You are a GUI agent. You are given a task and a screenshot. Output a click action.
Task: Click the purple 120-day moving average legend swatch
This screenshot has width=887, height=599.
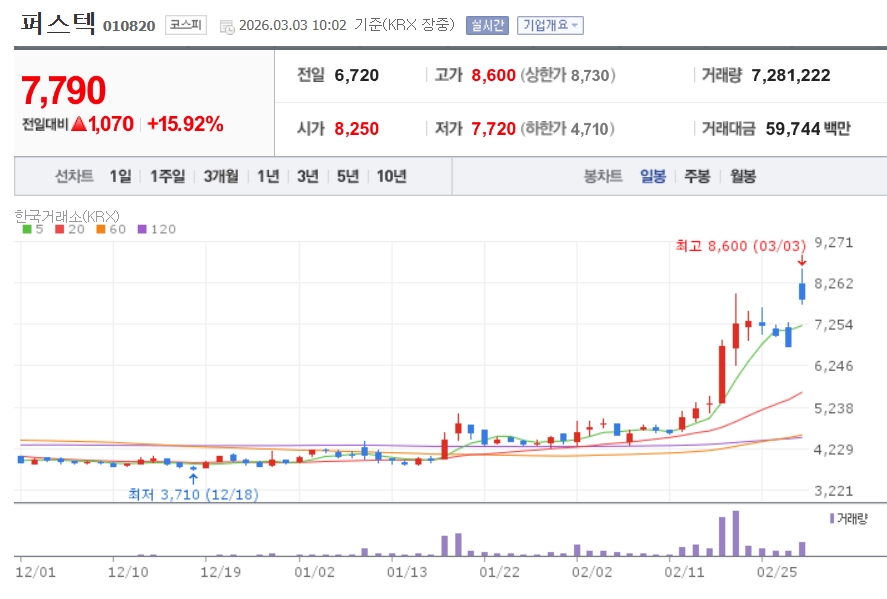[x=142, y=229]
